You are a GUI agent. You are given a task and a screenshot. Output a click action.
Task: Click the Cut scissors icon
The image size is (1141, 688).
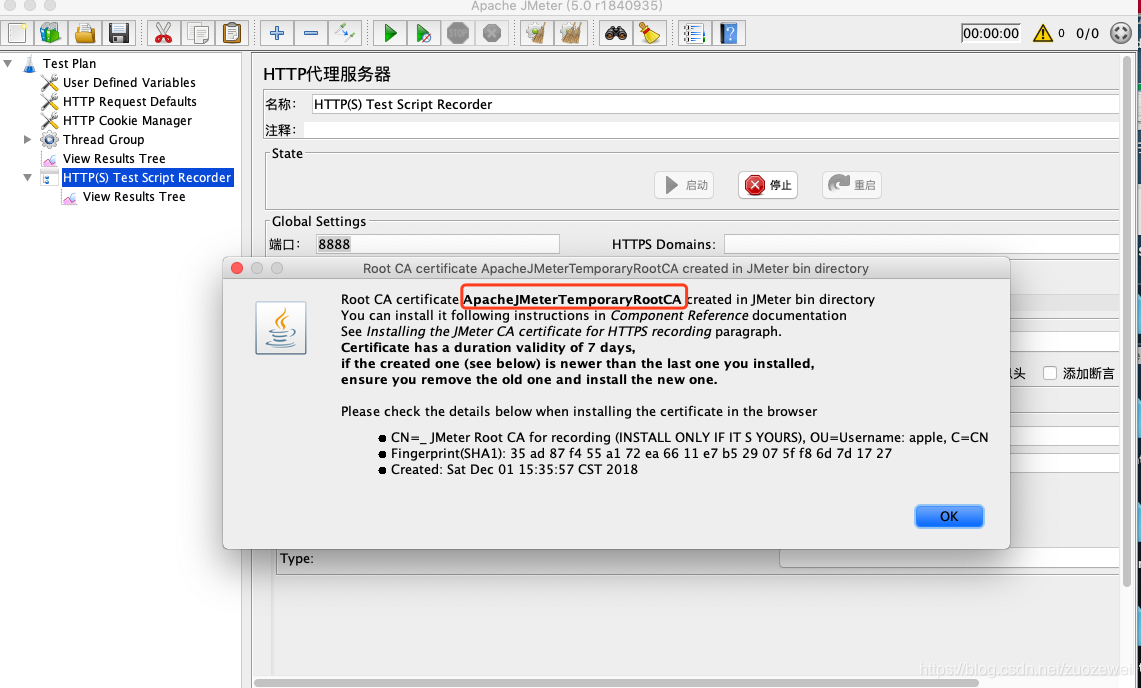click(163, 33)
